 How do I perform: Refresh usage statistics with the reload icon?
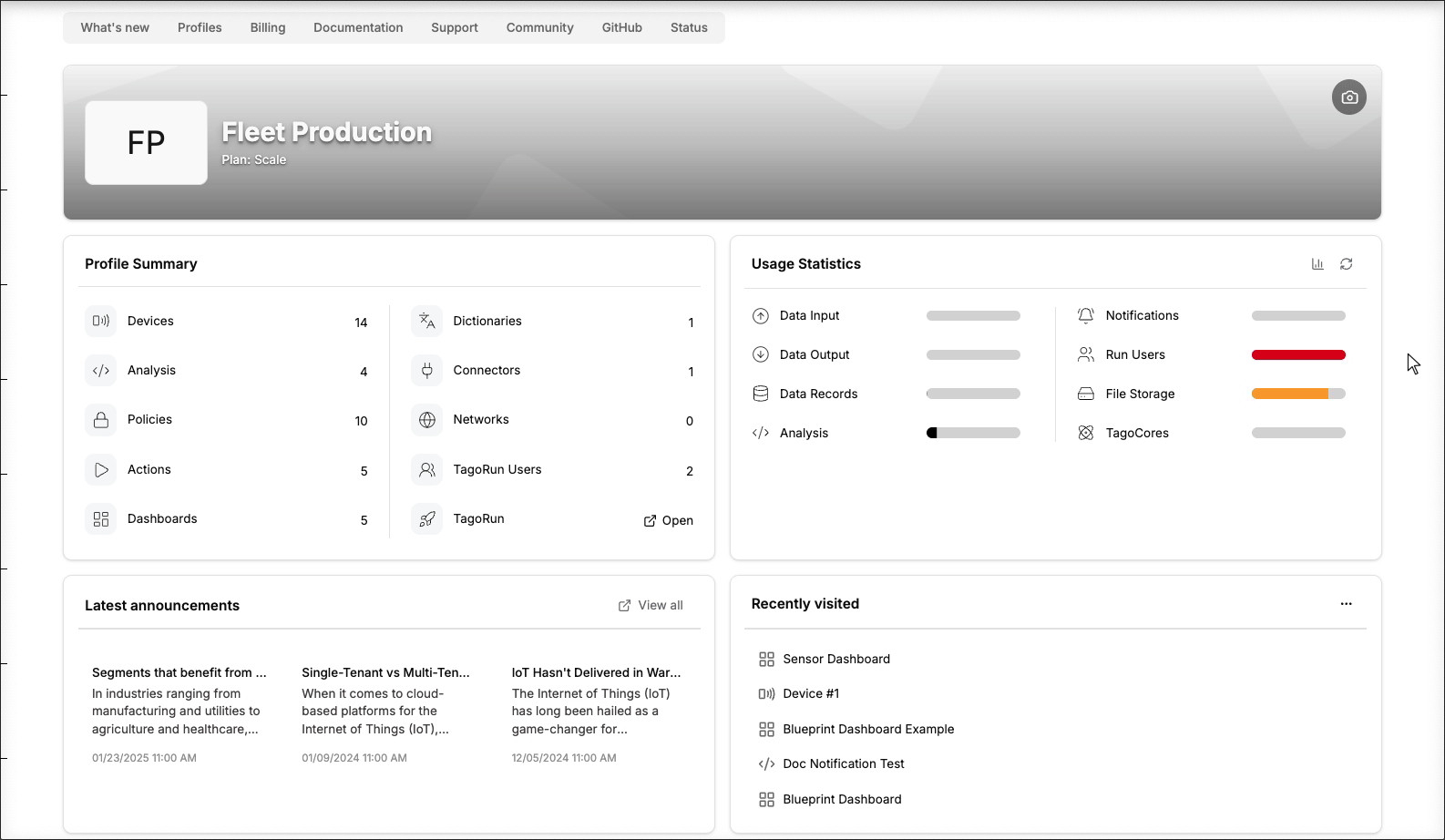click(1346, 264)
